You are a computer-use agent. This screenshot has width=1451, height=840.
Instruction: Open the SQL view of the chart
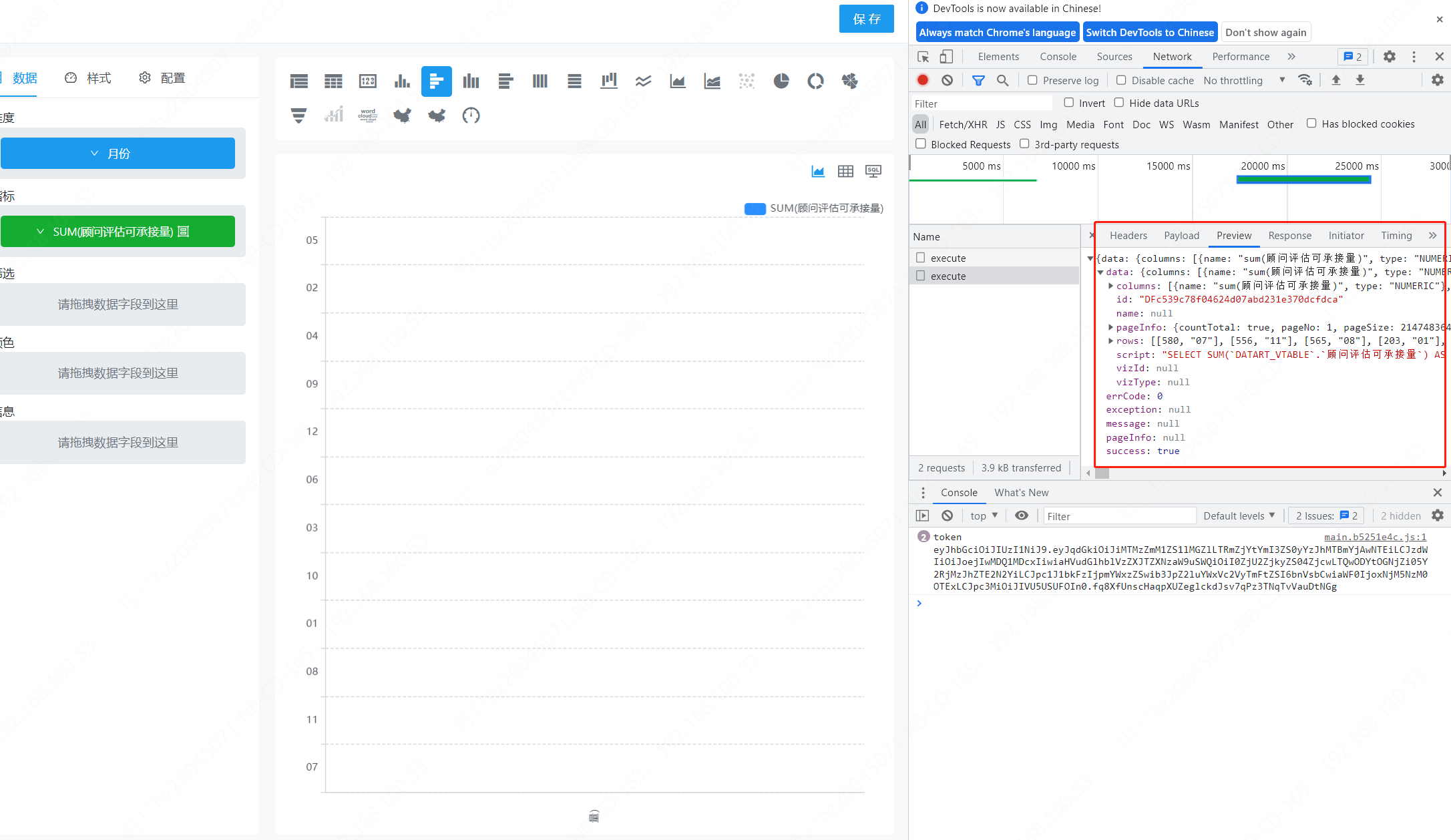(x=873, y=170)
